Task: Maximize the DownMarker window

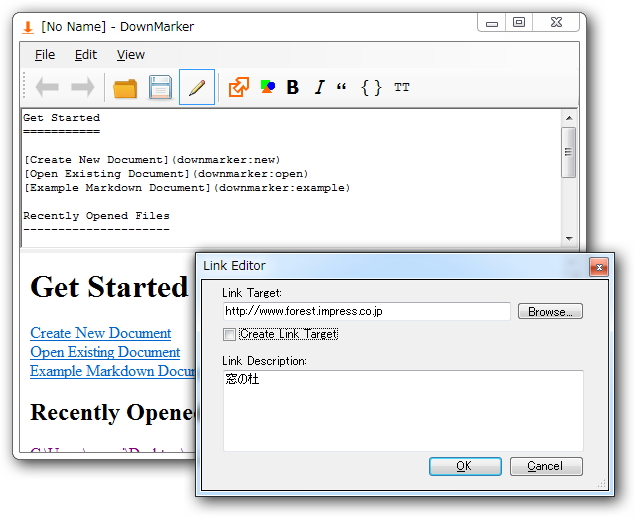Action: [519, 22]
